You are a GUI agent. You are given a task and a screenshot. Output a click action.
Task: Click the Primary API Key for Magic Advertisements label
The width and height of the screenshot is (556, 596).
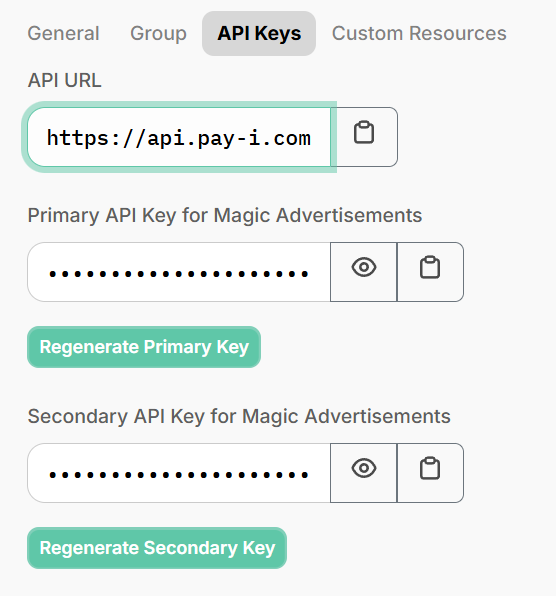coord(225,216)
